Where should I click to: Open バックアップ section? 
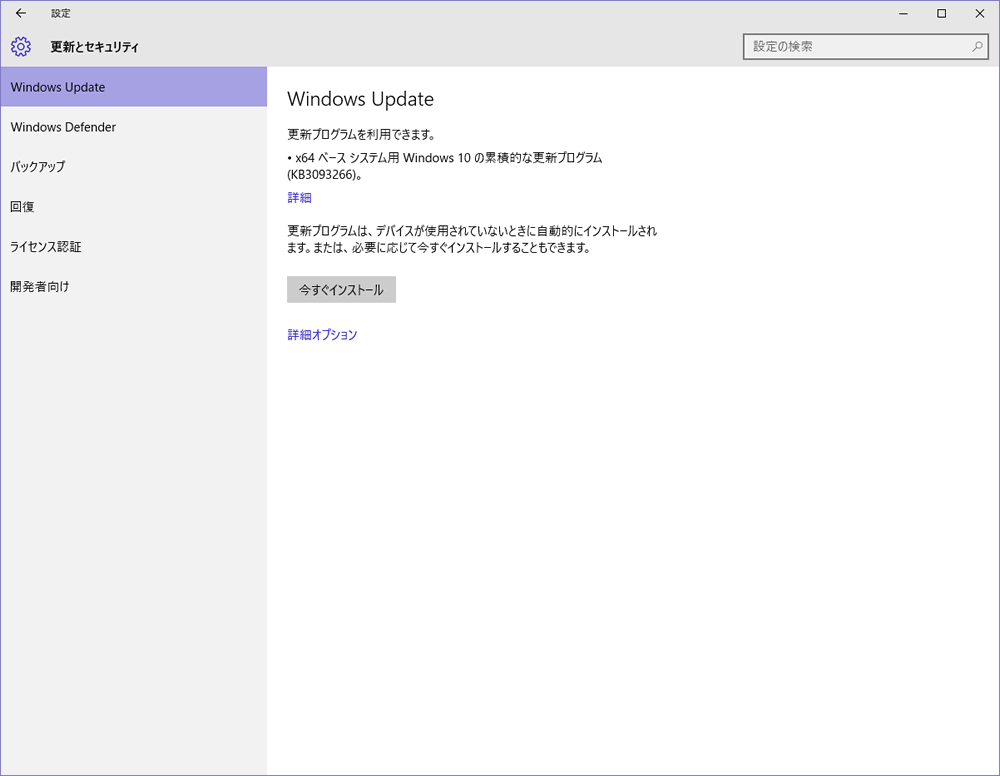coord(133,167)
